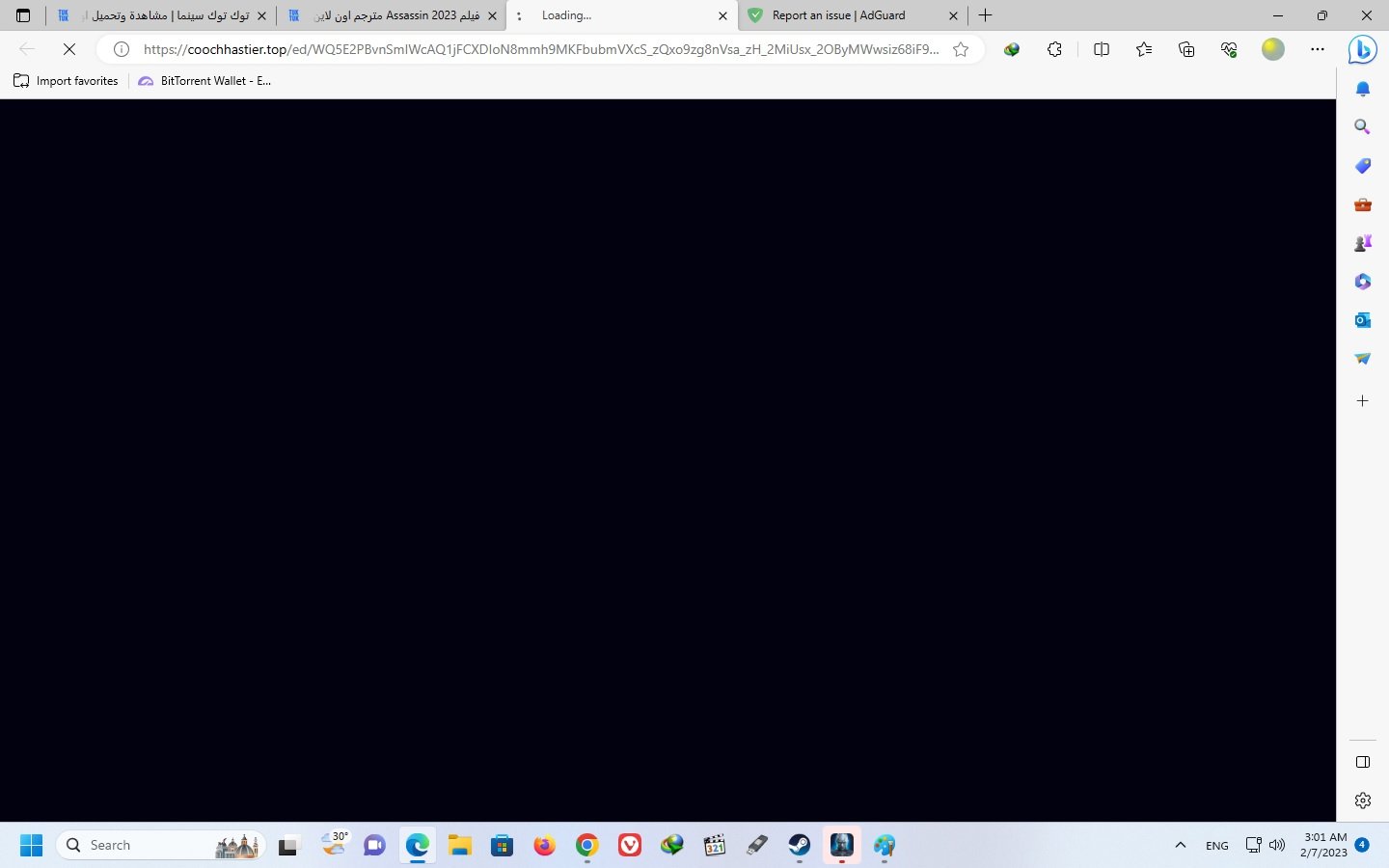Open the Drop panel in the sidebar
The width and height of the screenshot is (1389, 868).
coord(1362,358)
